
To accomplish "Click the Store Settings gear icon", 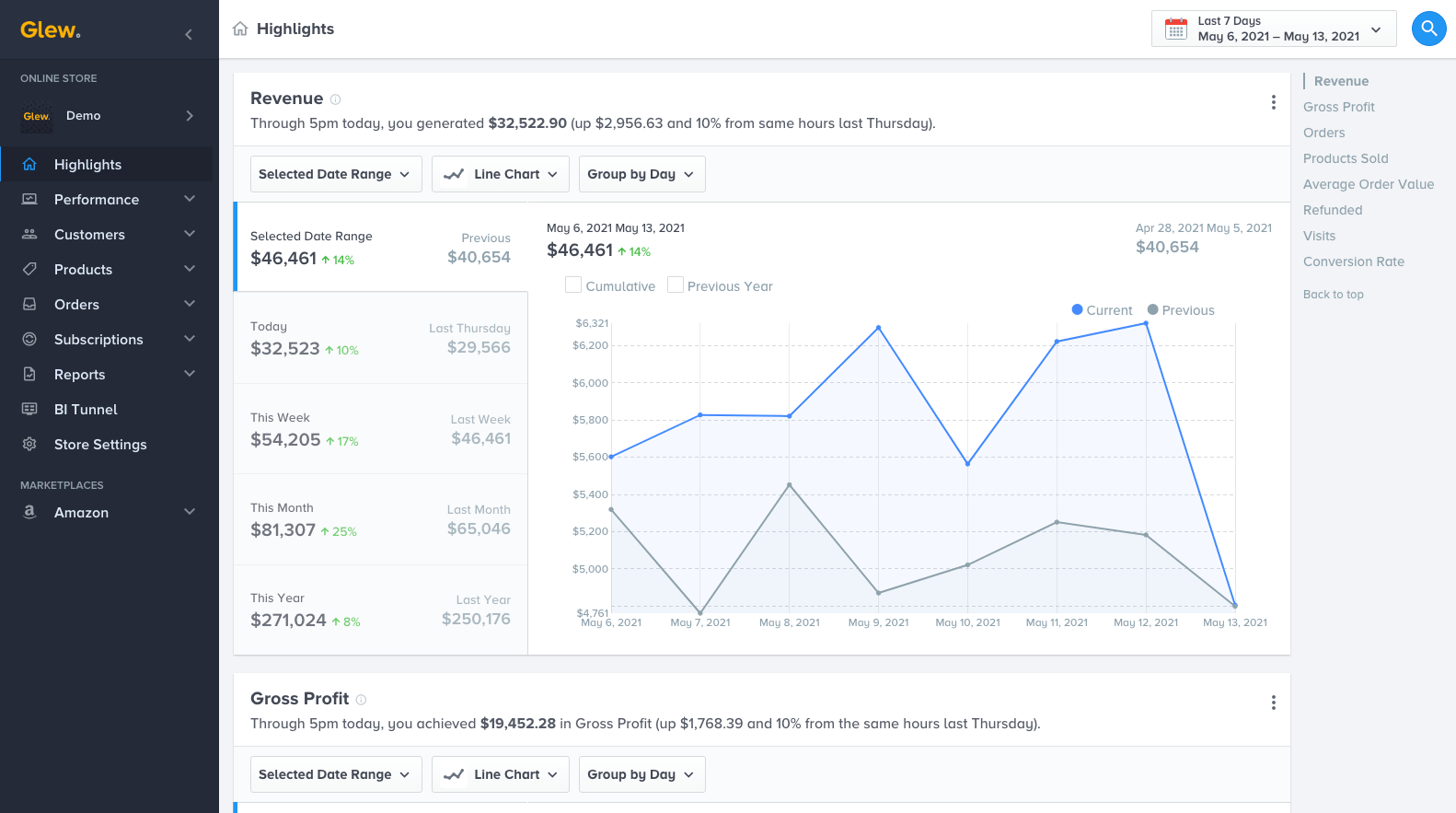I will tap(29, 444).
